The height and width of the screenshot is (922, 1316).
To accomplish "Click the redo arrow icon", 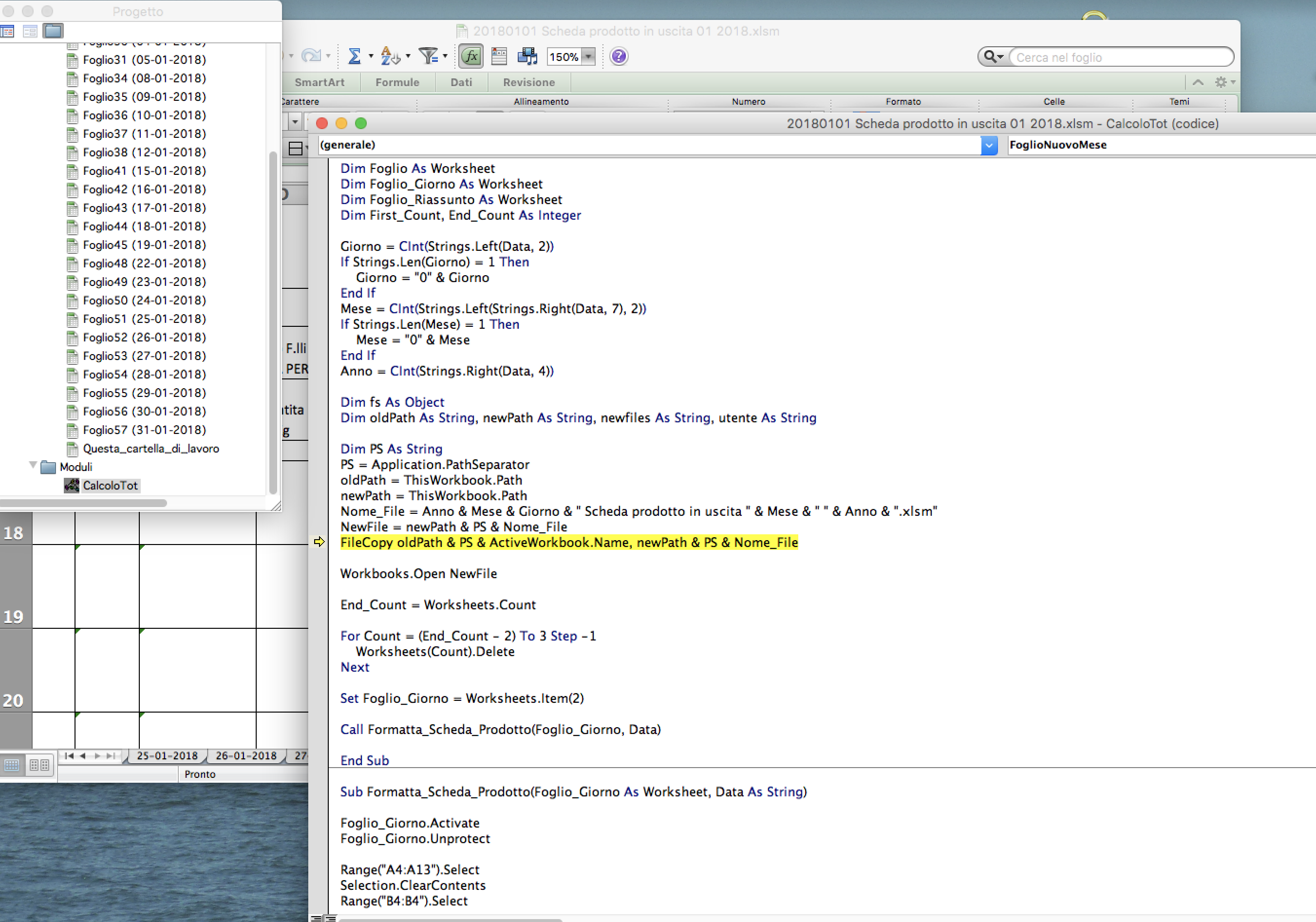I will pos(311,56).
